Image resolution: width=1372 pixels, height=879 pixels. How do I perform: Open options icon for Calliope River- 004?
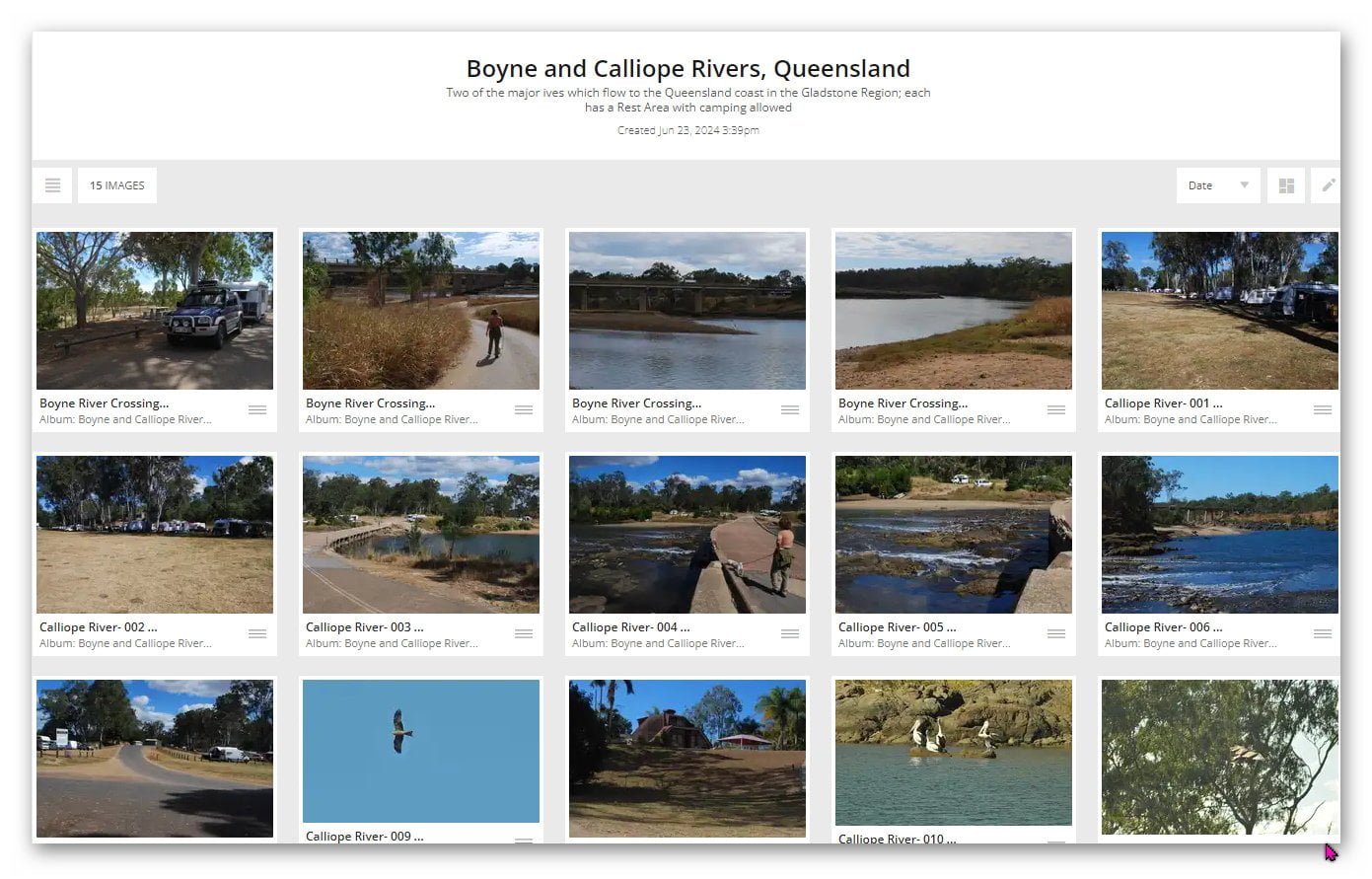tap(790, 634)
